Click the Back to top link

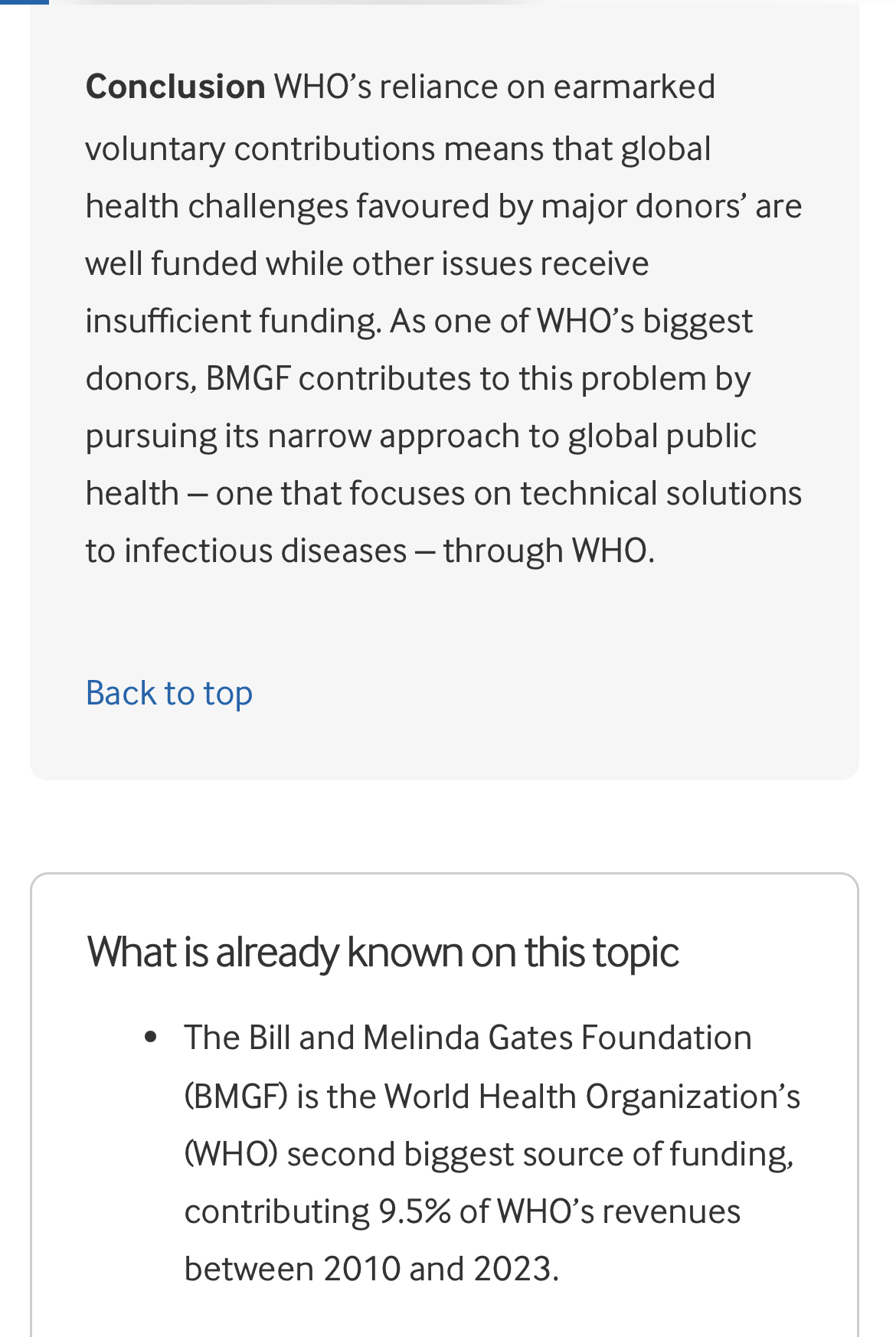point(169,693)
